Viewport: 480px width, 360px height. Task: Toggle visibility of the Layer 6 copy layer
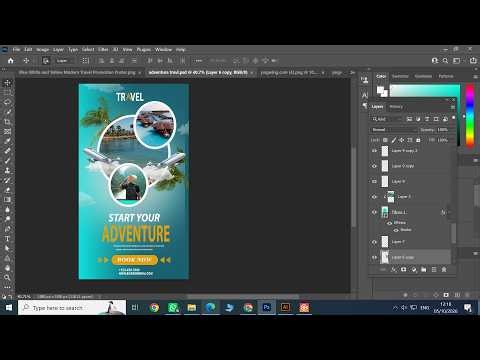[374, 257]
